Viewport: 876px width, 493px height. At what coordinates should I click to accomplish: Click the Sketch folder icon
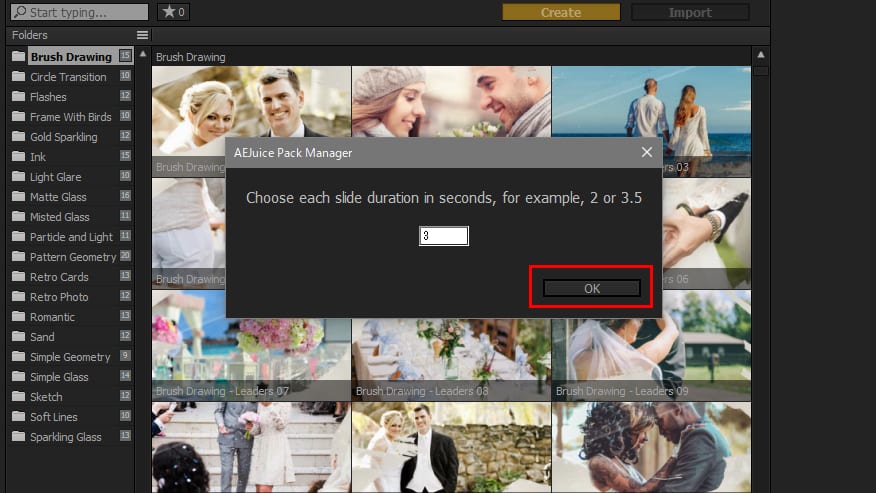(x=18, y=396)
